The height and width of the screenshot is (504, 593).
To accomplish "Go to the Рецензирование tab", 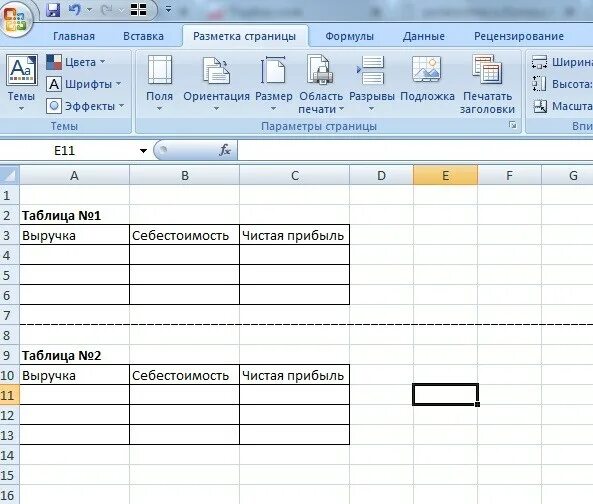I will [519, 36].
